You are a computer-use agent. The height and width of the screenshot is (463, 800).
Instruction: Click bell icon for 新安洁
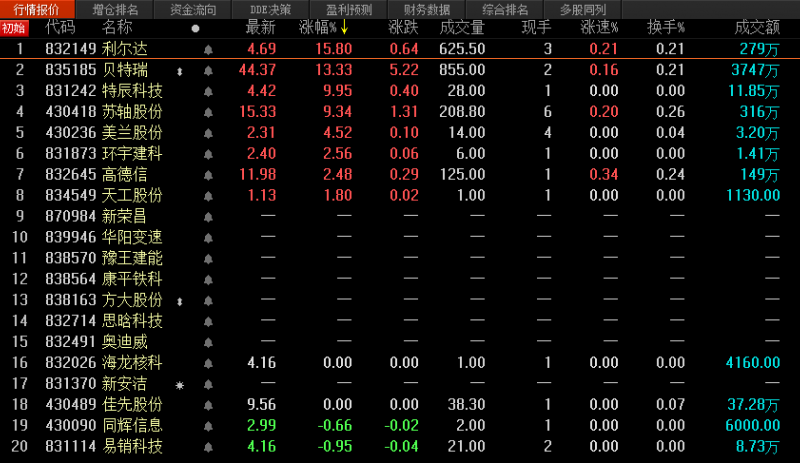point(208,385)
